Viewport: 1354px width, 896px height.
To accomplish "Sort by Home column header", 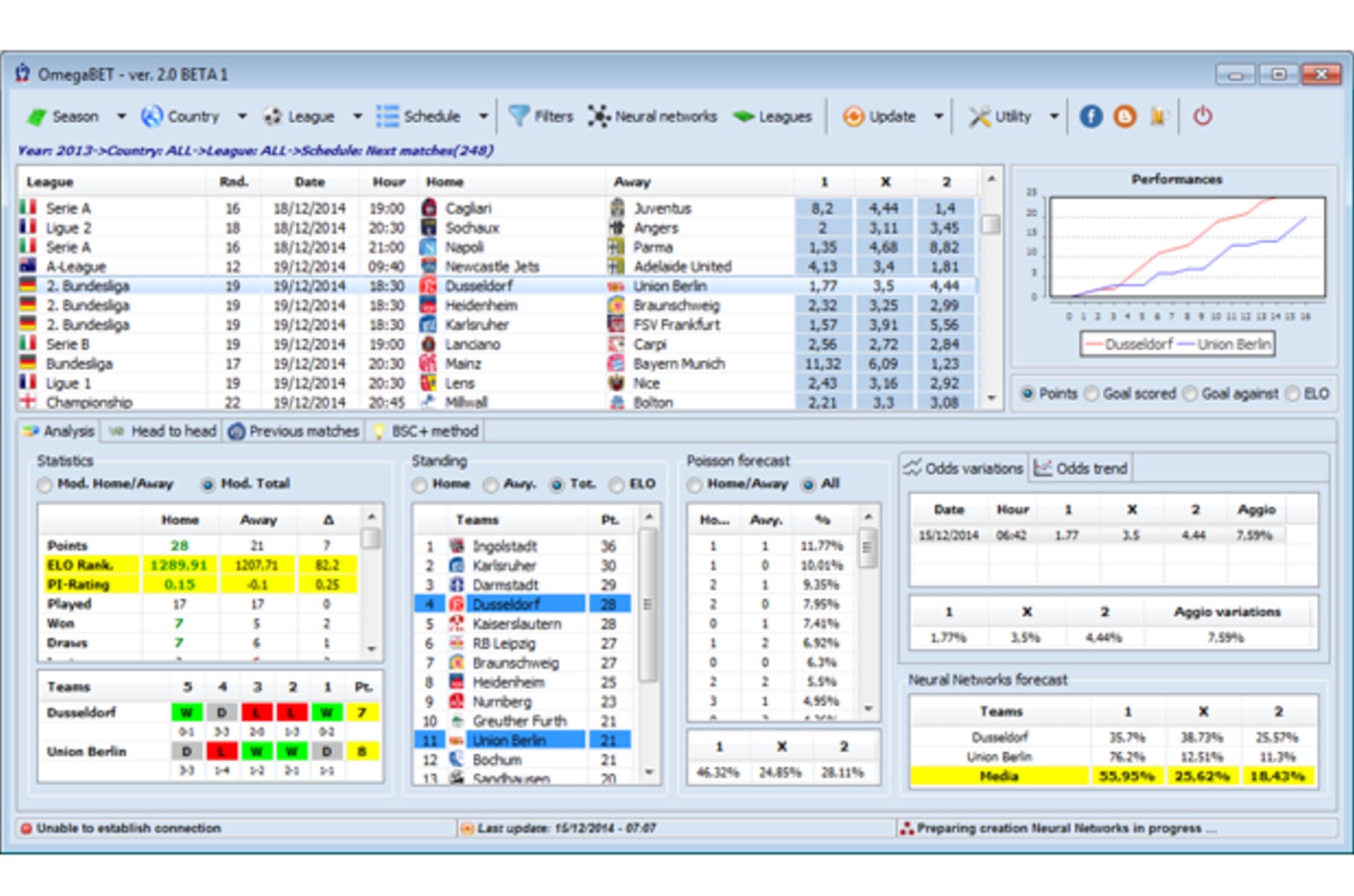I will [513, 182].
